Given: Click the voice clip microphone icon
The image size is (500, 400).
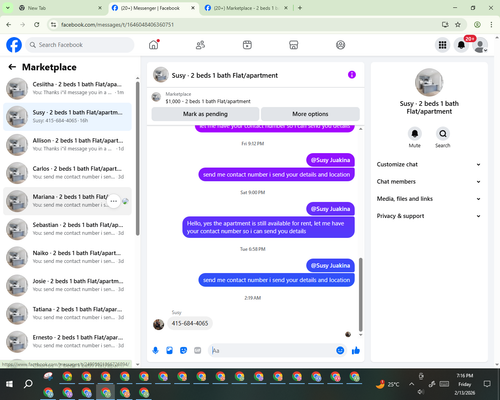Looking at the screenshot, I should coord(155,350).
